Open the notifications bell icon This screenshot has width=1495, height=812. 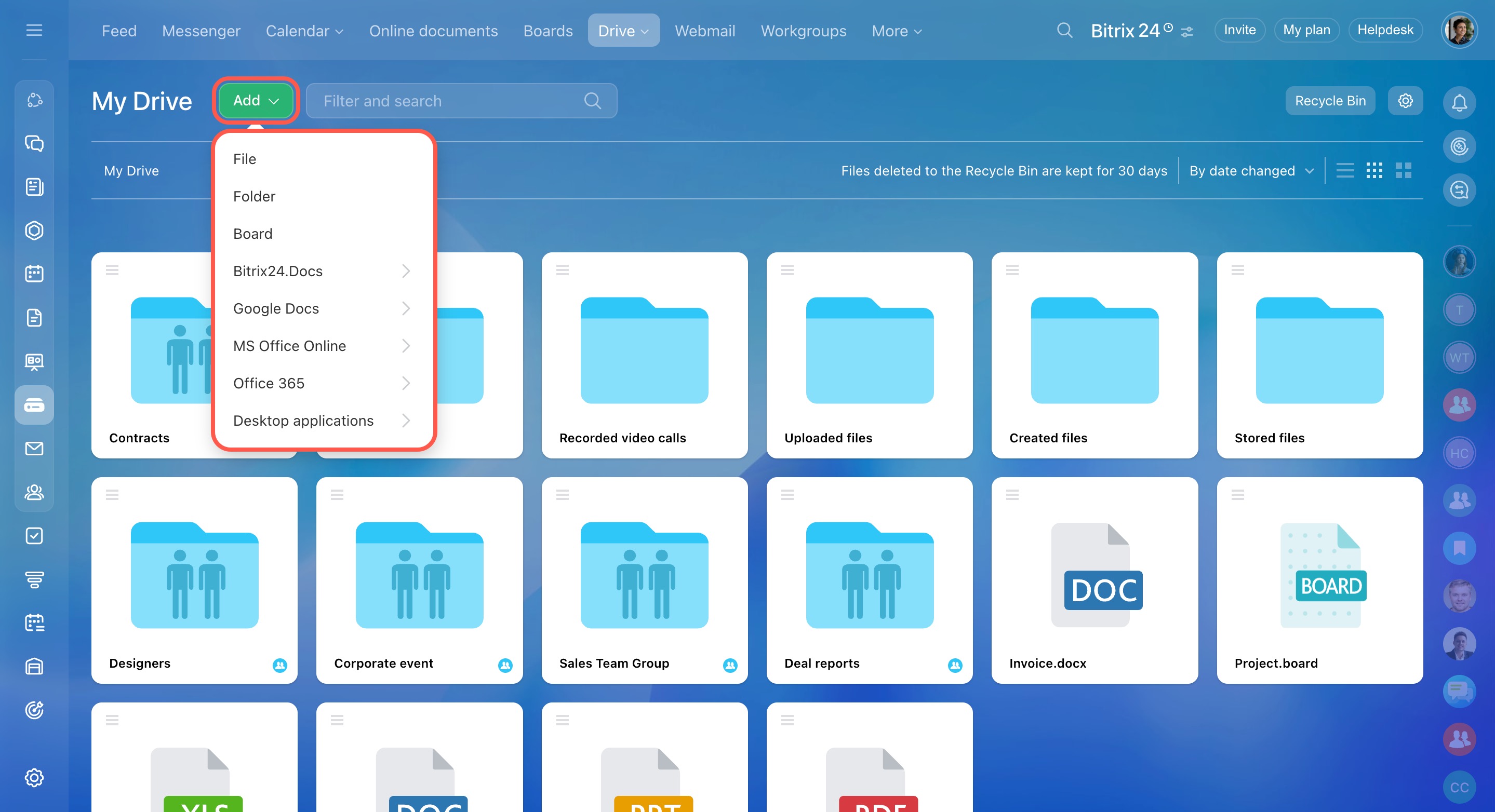[x=1459, y=102]
